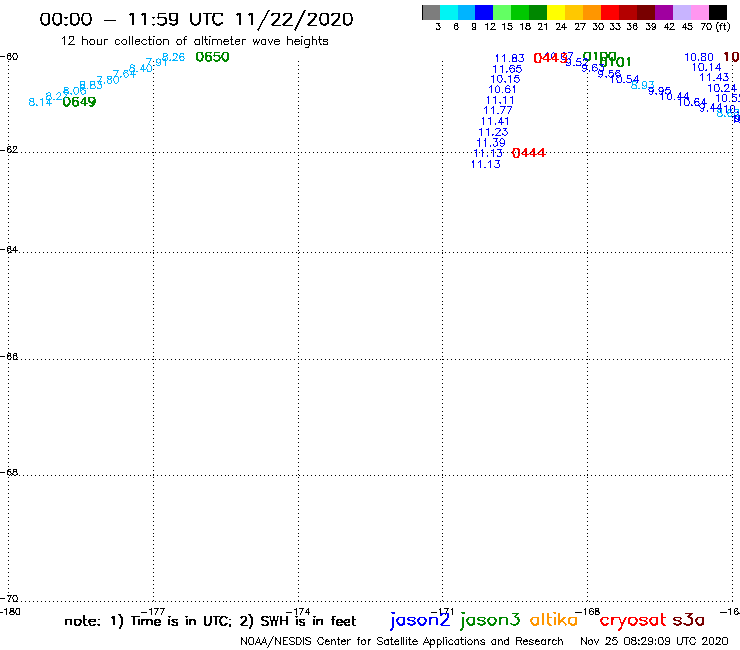
Task: Click the satellite label "jason2"
Action: [x=420, y=621]
